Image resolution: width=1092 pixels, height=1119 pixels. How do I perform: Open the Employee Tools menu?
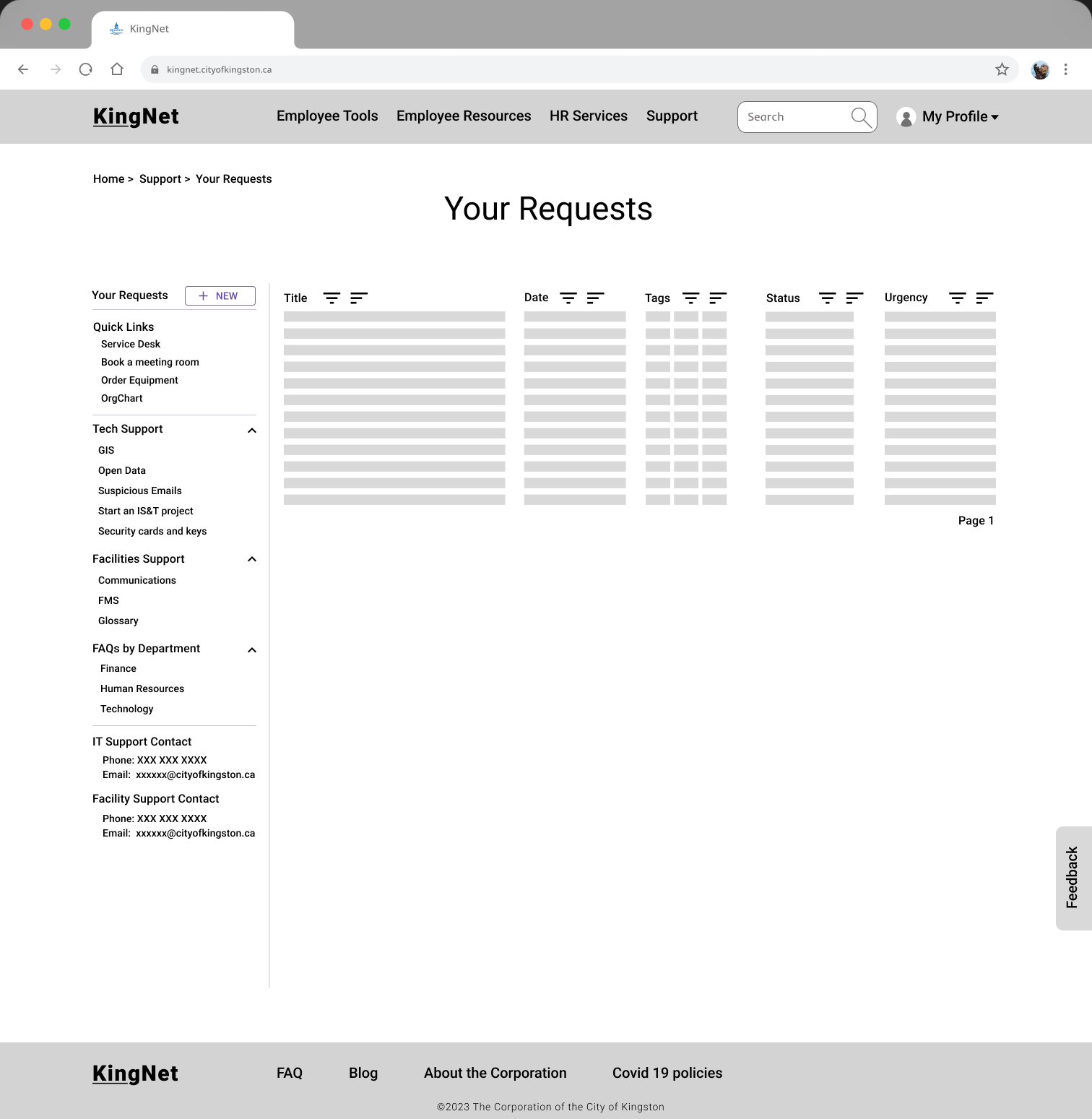[x=327, y=116]
